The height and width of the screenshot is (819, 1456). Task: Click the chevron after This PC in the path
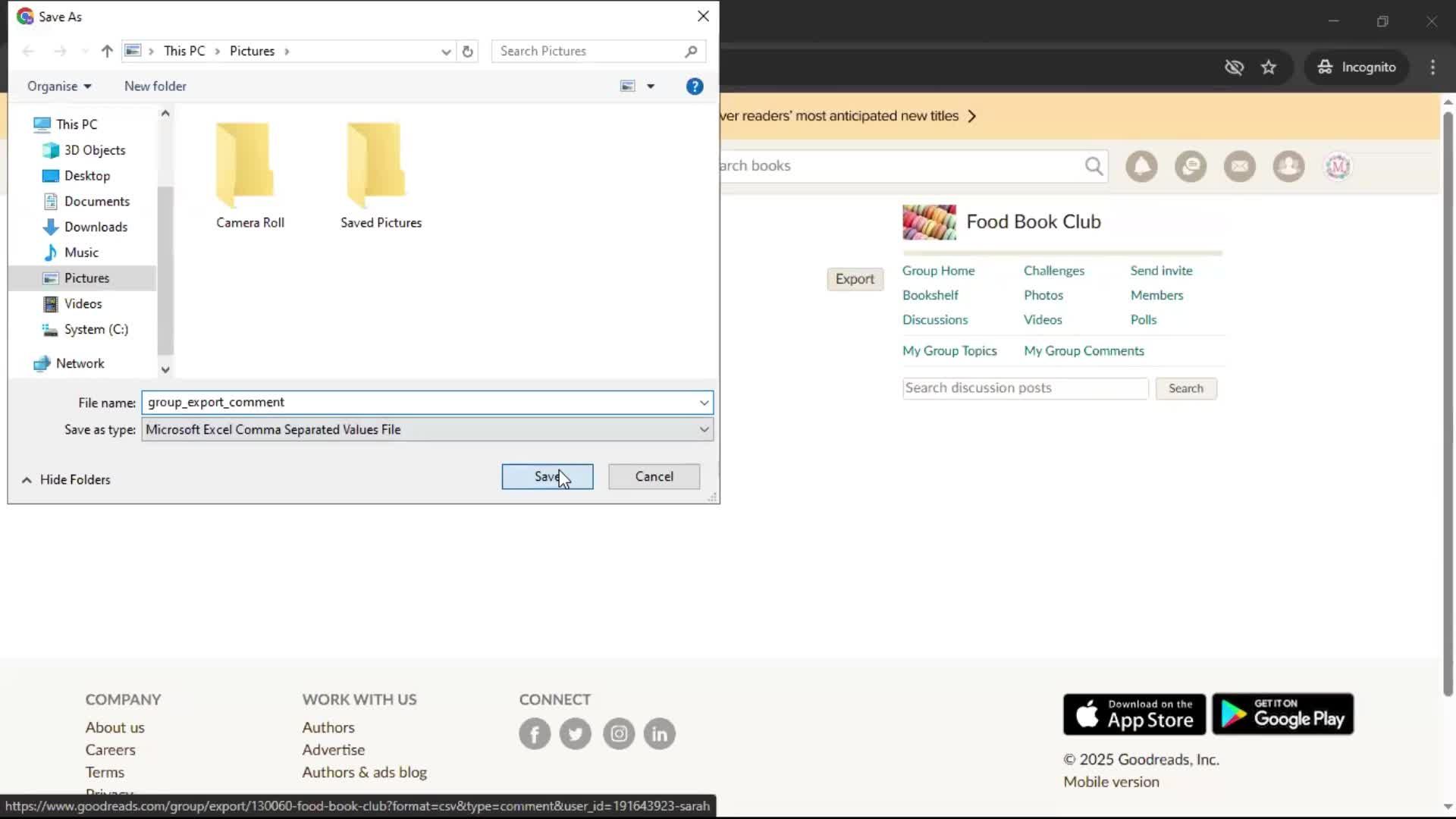217,51
